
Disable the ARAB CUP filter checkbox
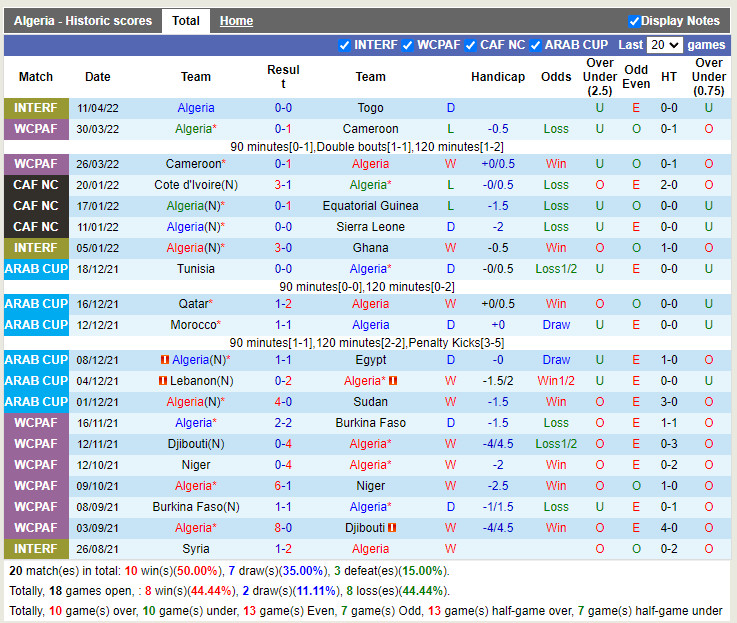coord(535,45)
